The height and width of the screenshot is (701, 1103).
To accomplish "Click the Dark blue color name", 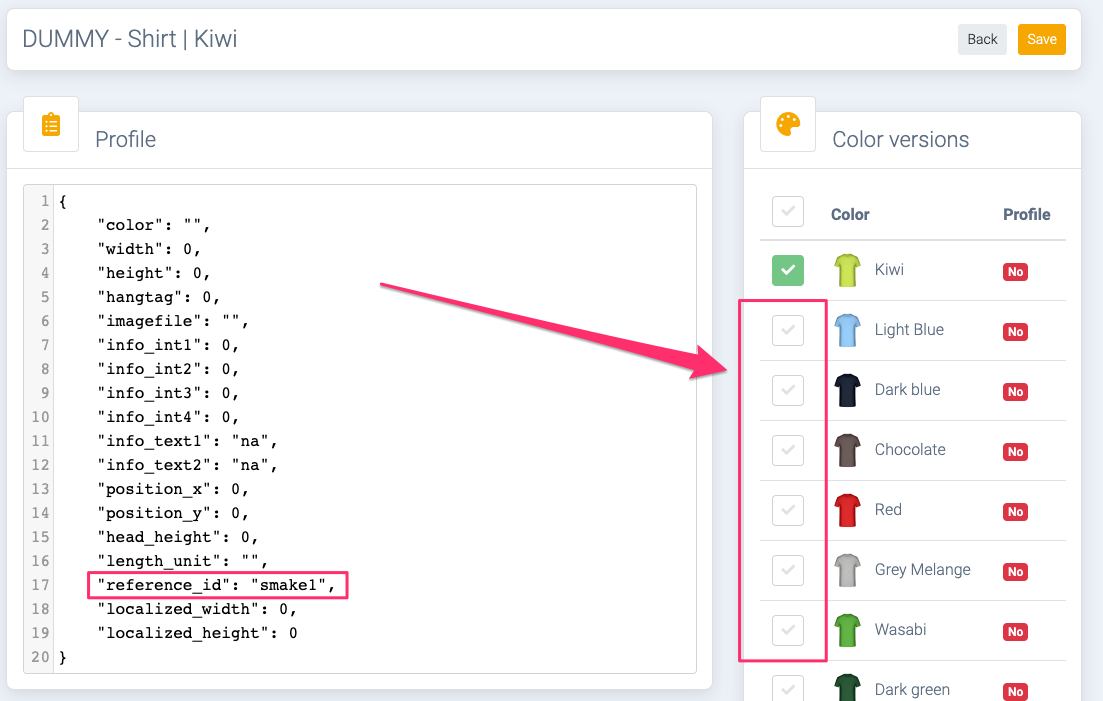I will coord(907,390).
